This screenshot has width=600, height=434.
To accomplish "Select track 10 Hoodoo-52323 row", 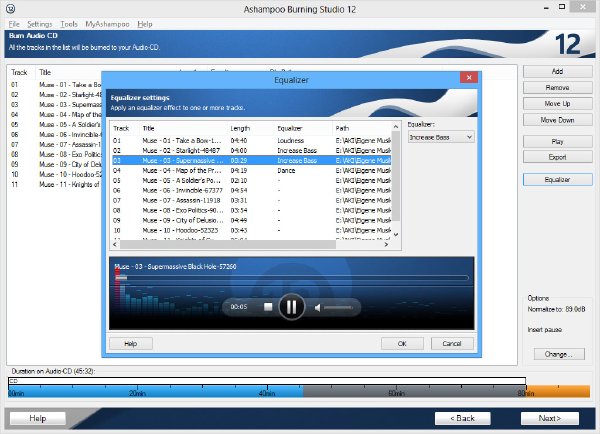I will click(252, 230).
